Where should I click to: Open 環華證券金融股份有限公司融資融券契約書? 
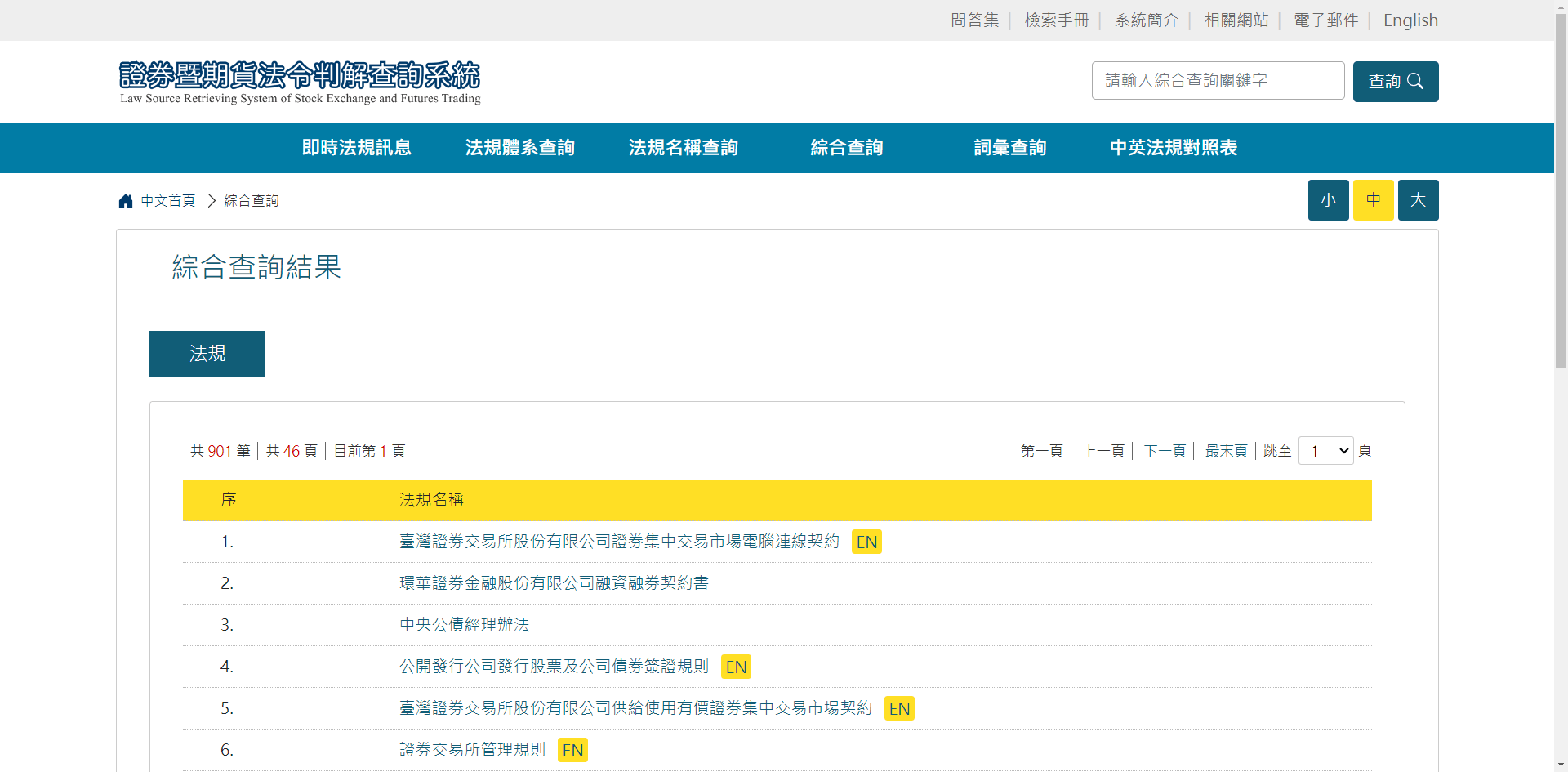click(554, 583)
